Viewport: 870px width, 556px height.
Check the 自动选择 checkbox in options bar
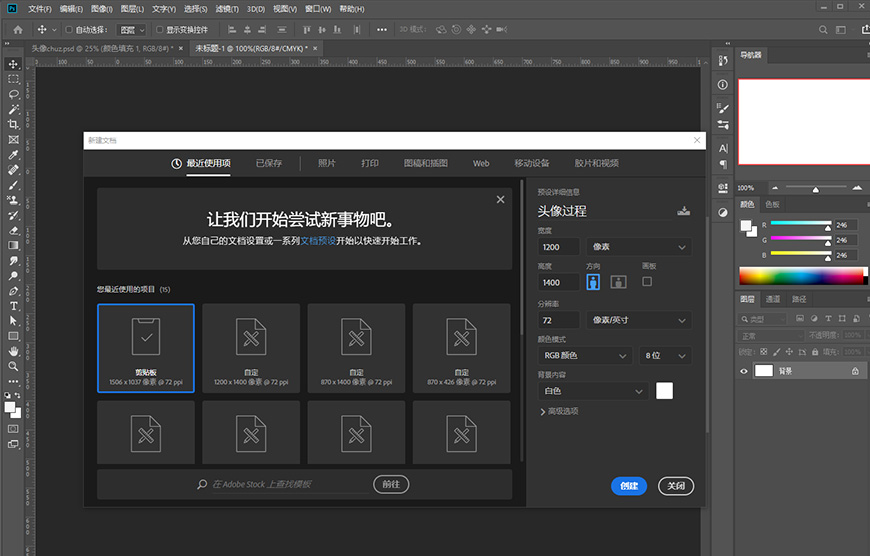70,30
